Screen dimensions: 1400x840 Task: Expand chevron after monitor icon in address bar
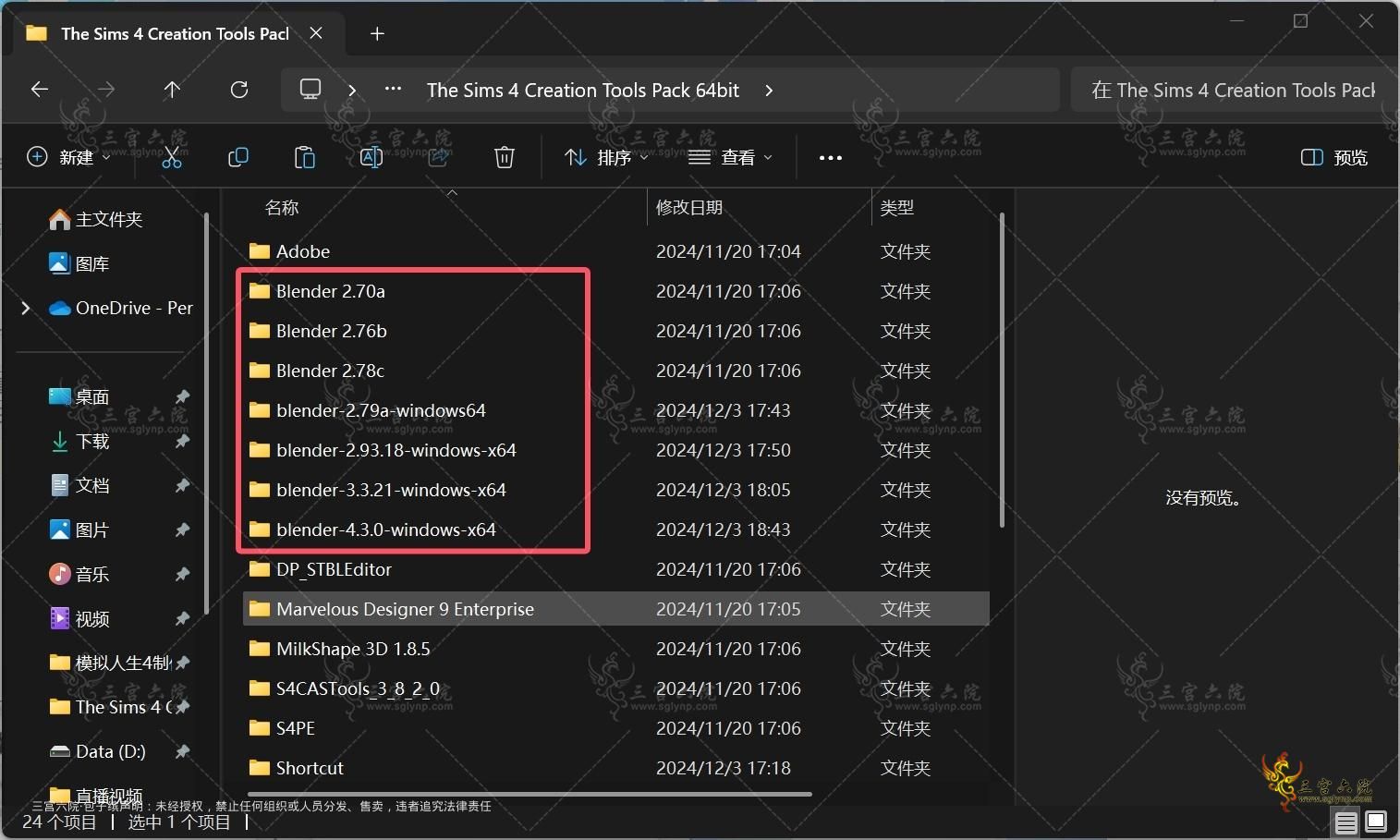point(352,90)
